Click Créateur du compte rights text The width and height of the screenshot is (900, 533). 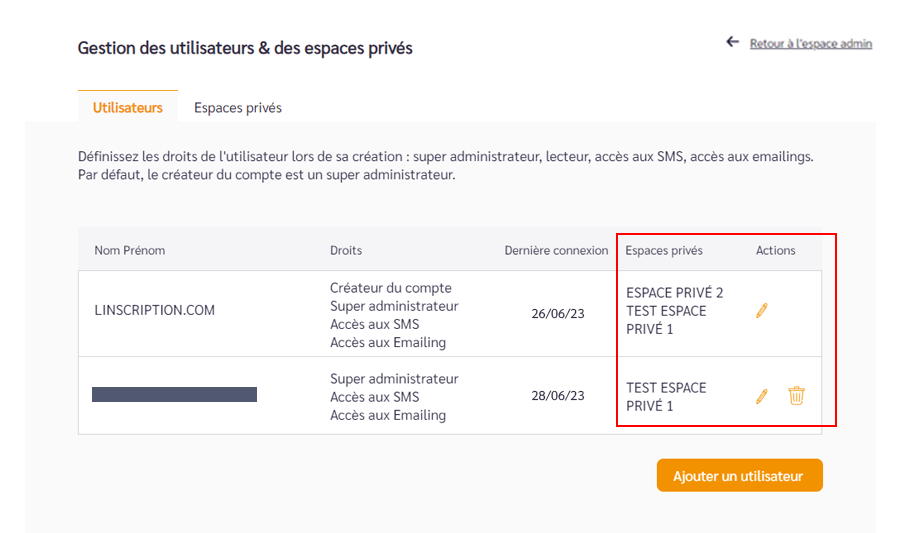click(390, 287)
